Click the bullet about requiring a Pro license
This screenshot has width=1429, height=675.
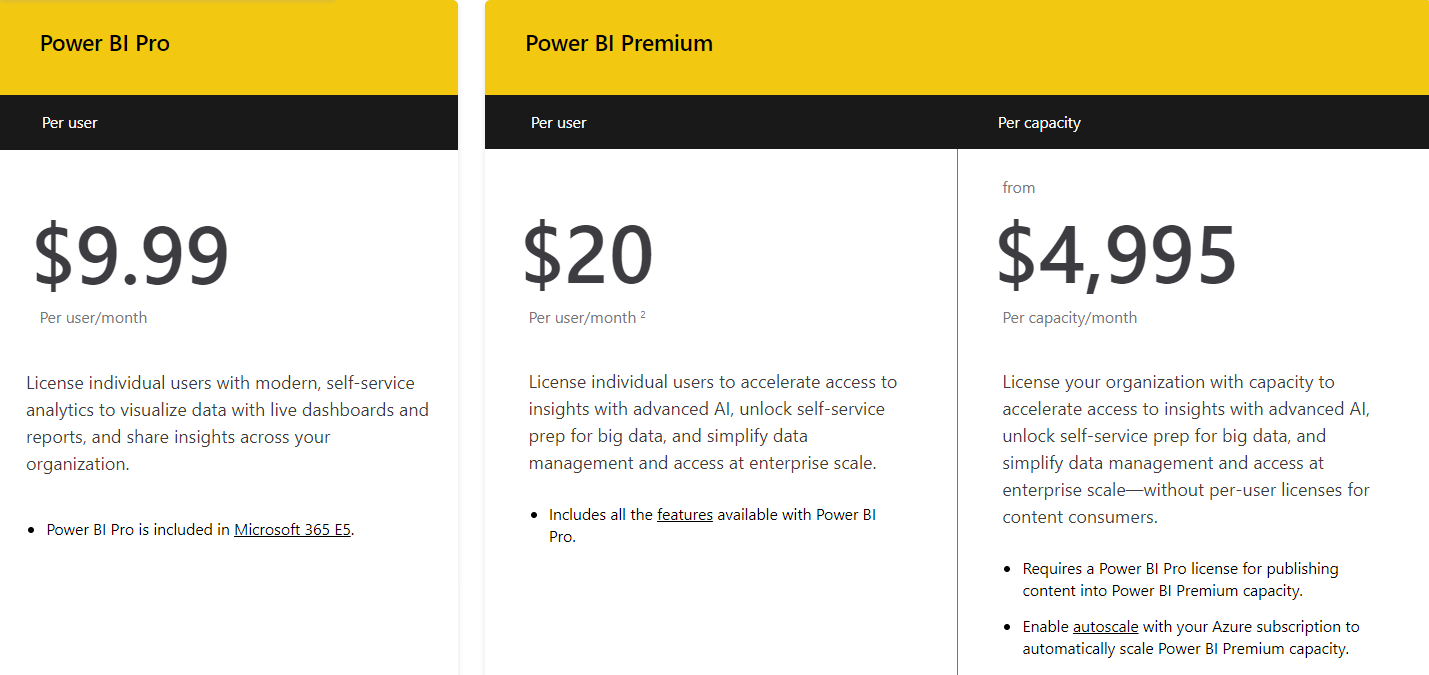1180,579
